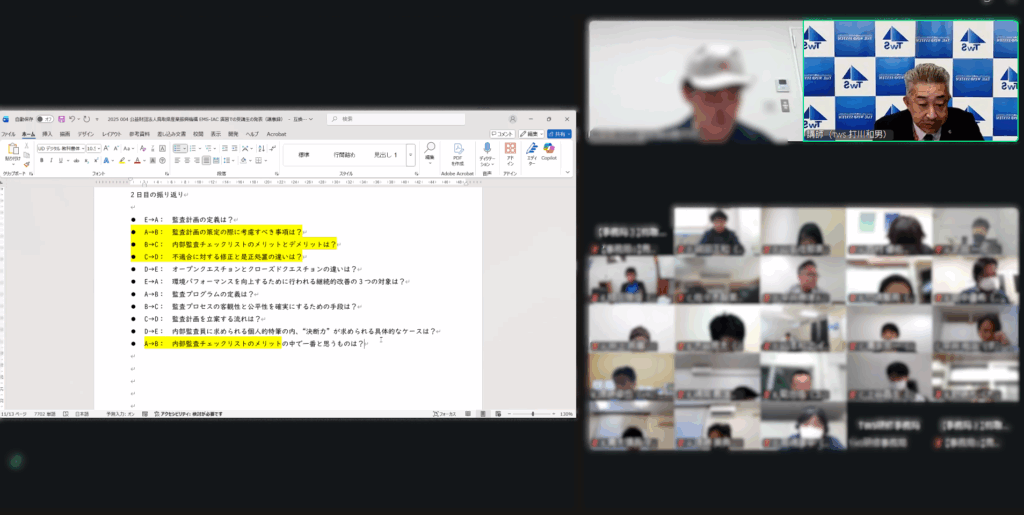Toggle the bullet list button

tap(178, 148)
